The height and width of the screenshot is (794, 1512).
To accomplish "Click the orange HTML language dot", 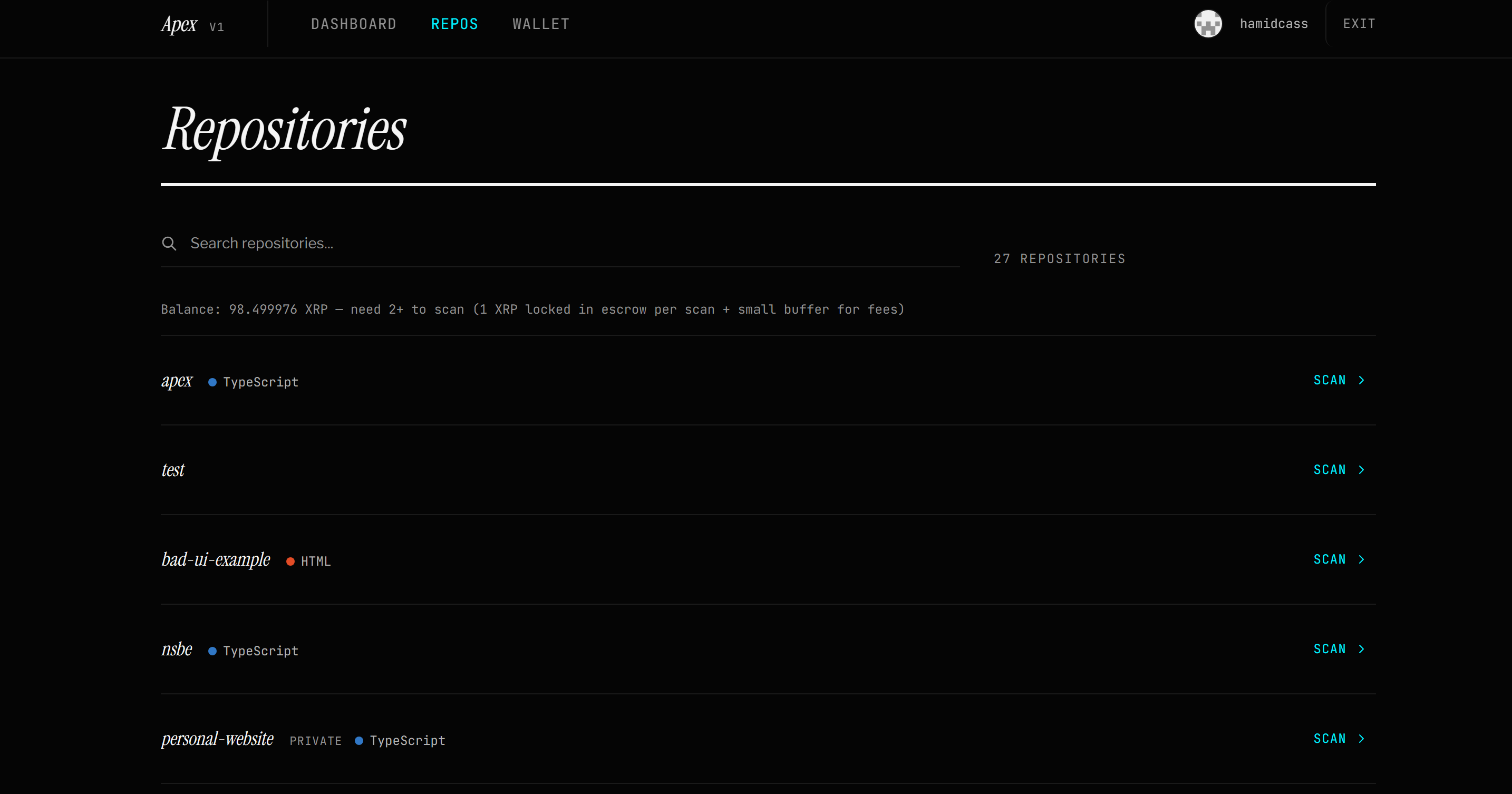I will [x=290, y=561].
